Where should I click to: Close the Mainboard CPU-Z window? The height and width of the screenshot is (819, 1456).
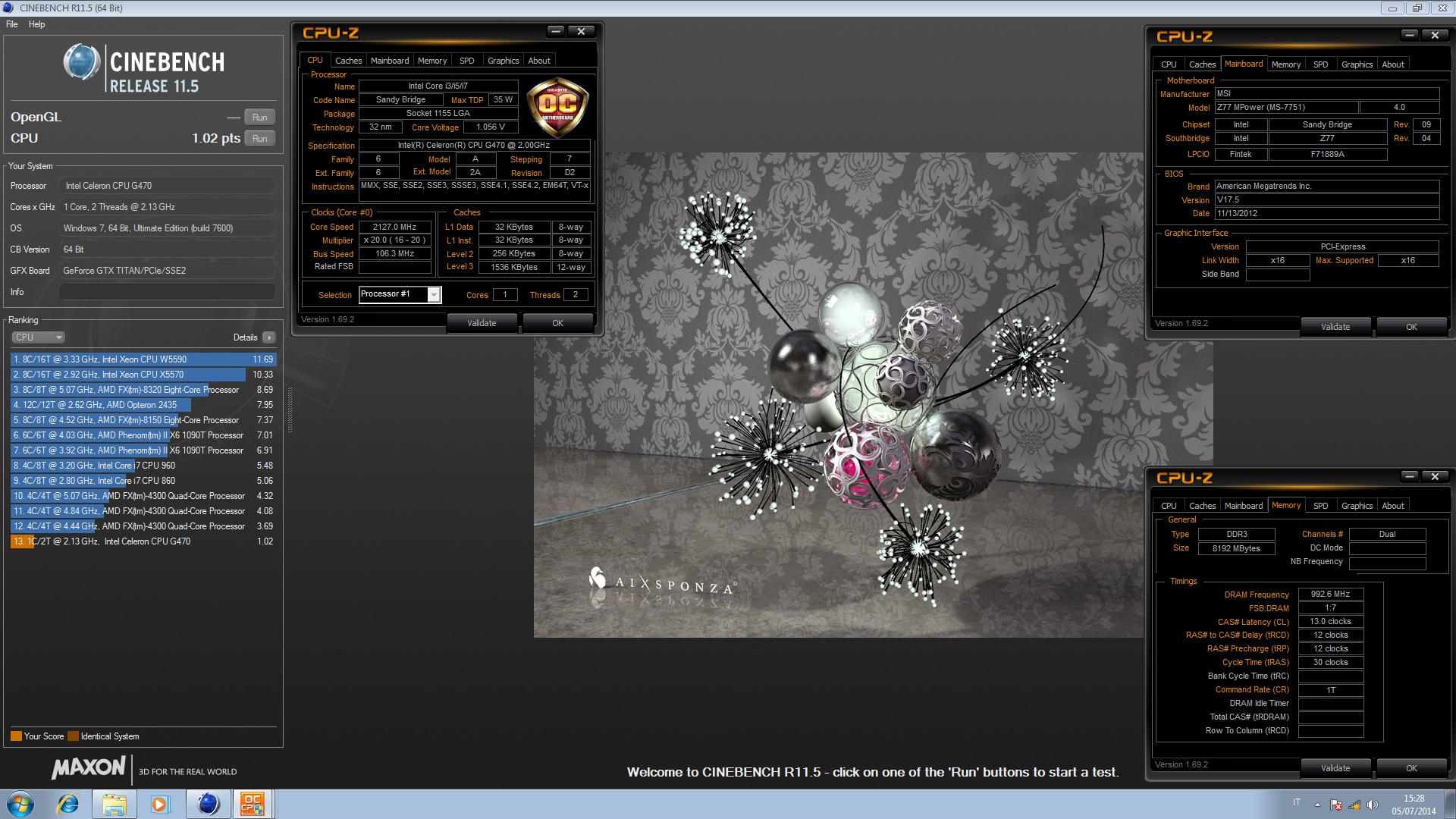[x=1435, y=35]
